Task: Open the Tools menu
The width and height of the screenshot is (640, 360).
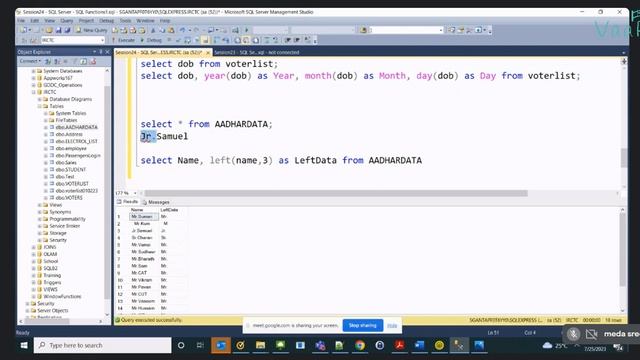Action: pos(125,20)
